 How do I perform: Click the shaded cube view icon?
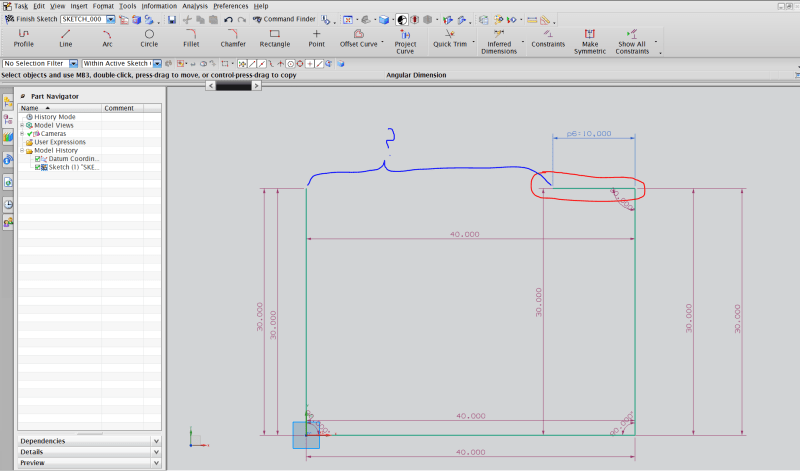click(384, 19)
